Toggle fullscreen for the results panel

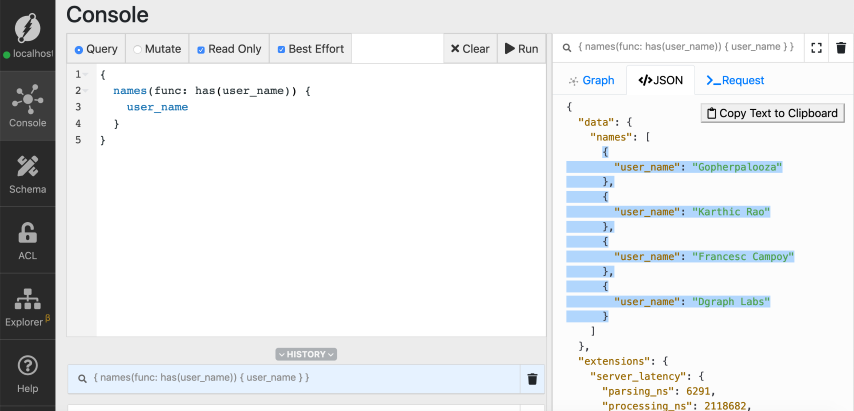pyautogui.click(x=816, y=48)
